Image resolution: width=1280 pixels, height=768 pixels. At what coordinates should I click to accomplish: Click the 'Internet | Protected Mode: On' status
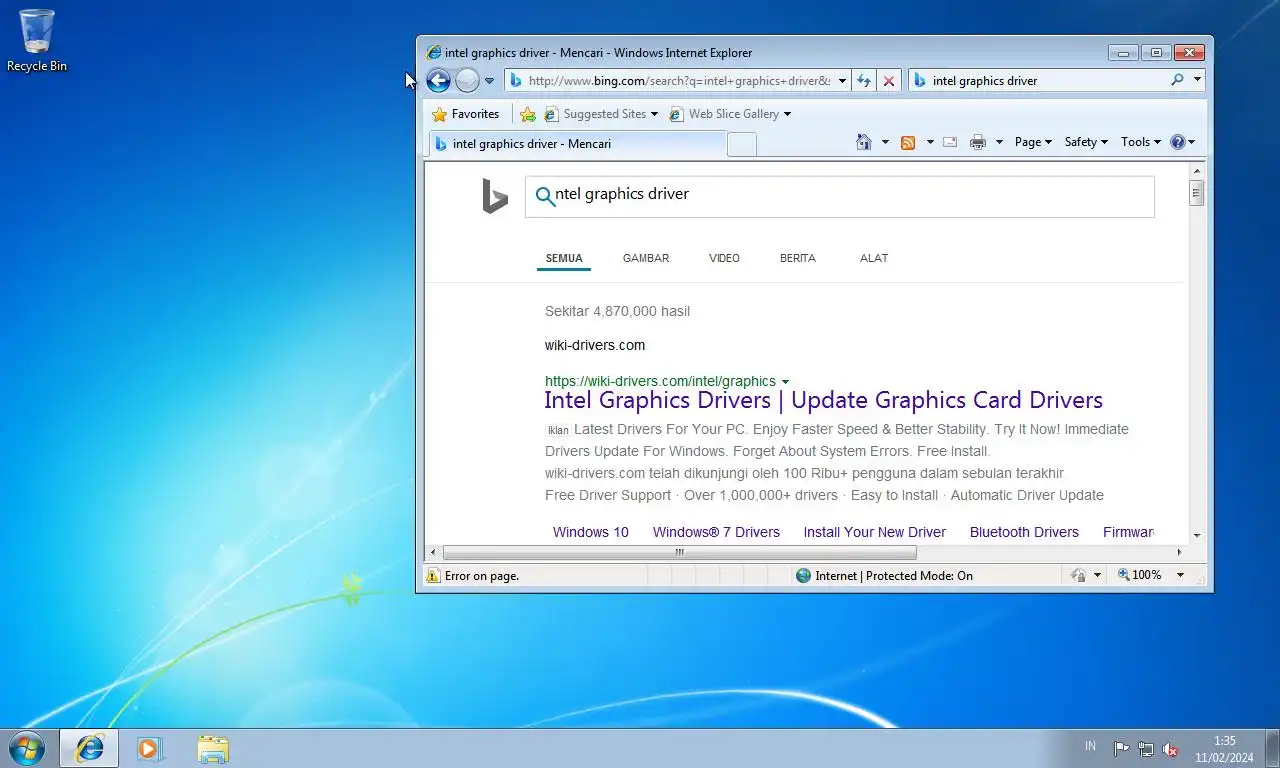pyautogui.click(x=884, y=576)
